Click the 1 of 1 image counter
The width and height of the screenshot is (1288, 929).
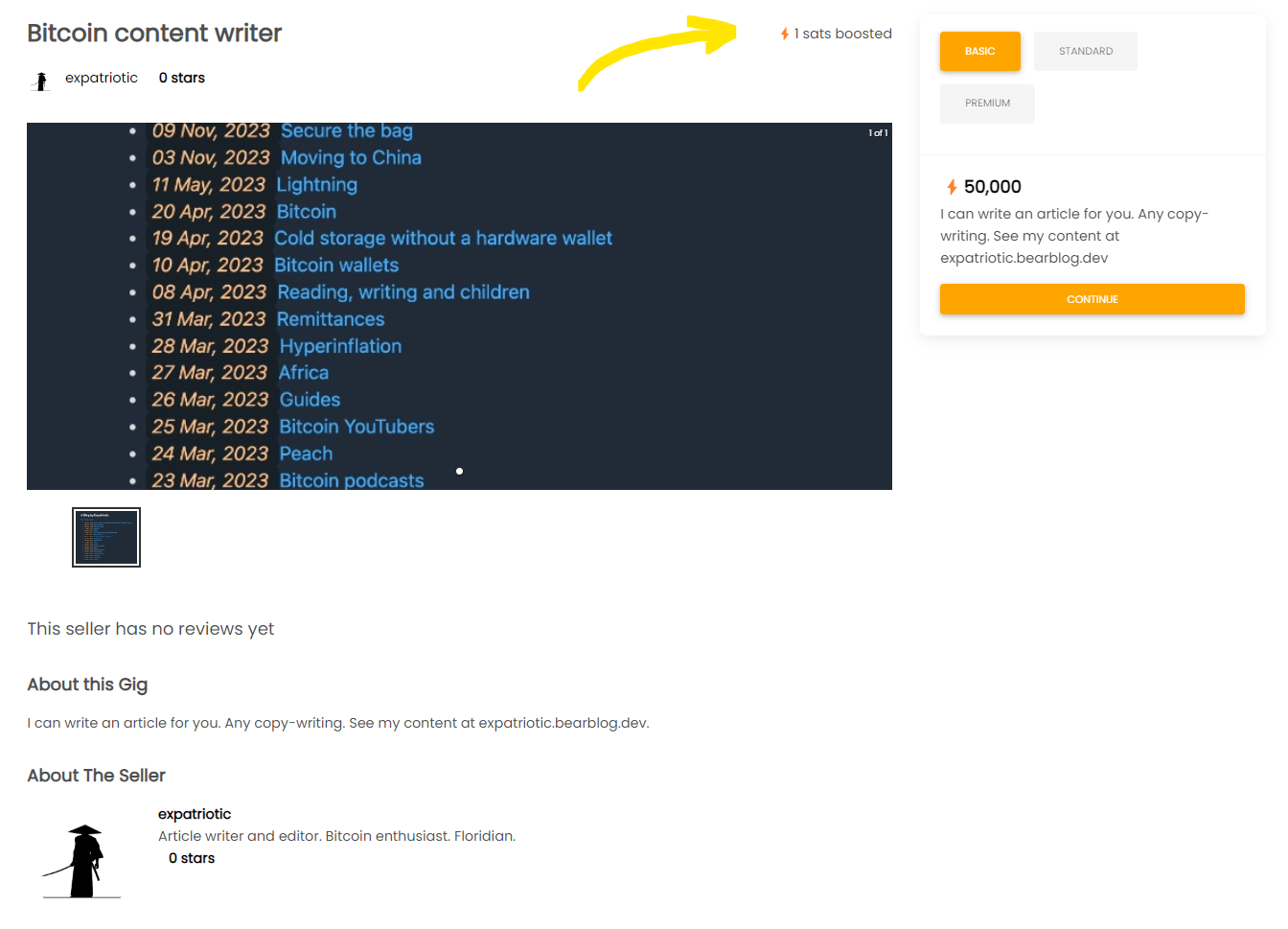pos(878,133)
